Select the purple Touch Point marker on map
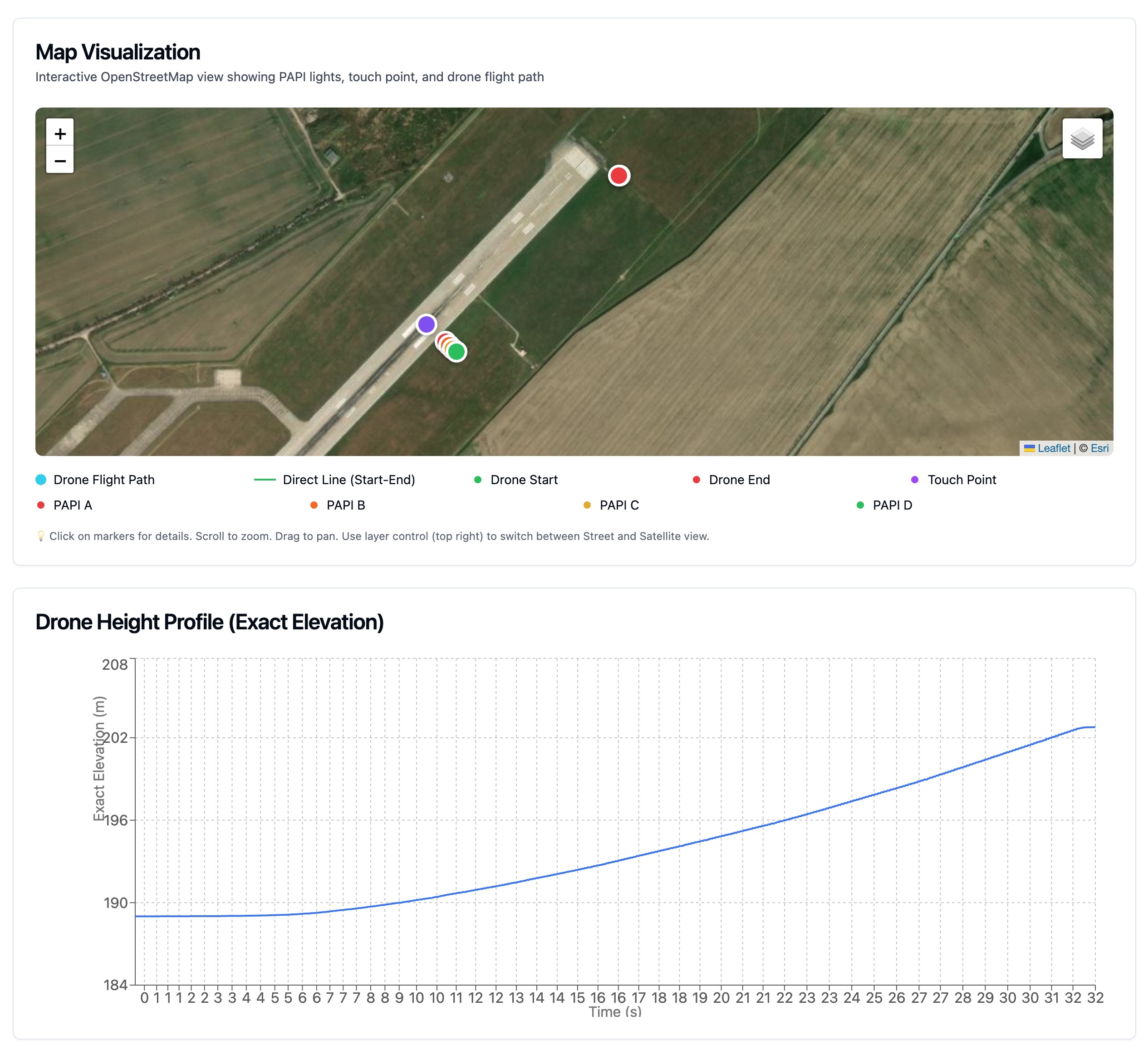The width and height of the screenshot is (1148, 1050). pos(426,324)
